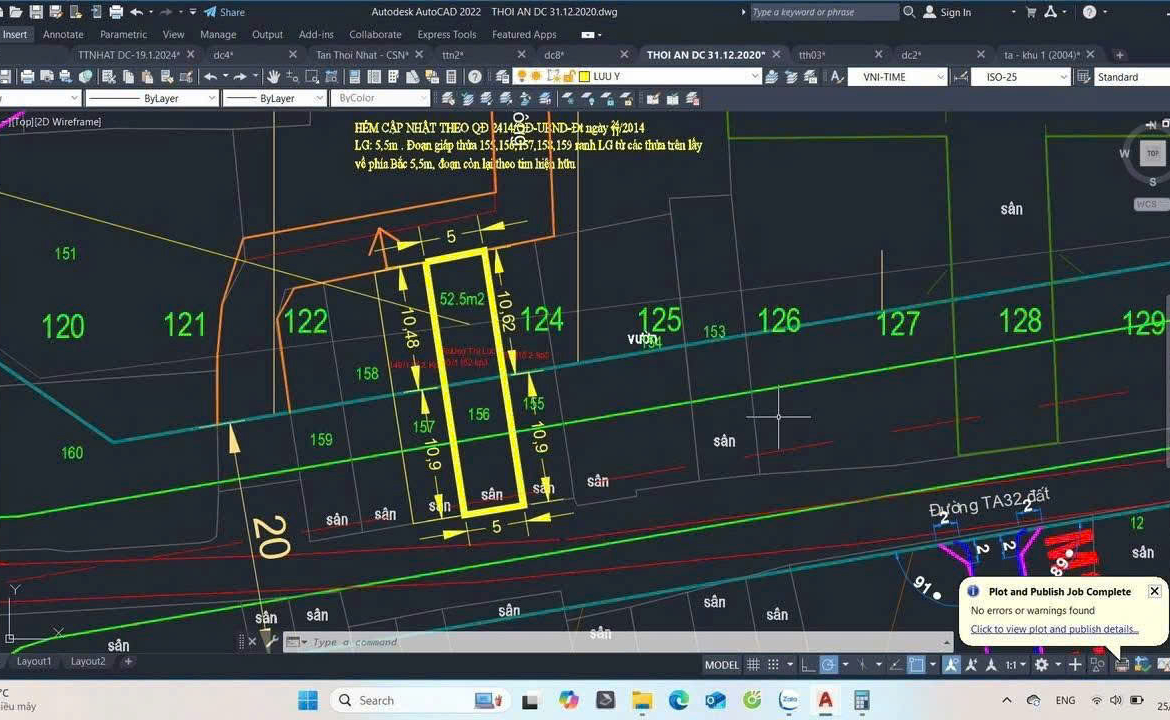
Task: Click the Share button in title bar
Action: click(225, 12)
